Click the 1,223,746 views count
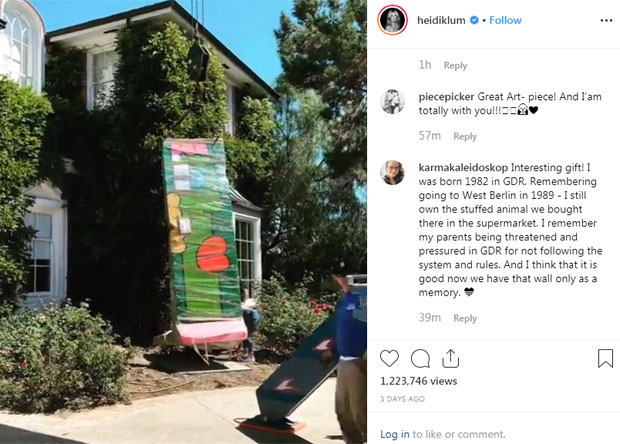Image resolution: width=620 pixels, height=444 pixels. [x=419, y=381]
